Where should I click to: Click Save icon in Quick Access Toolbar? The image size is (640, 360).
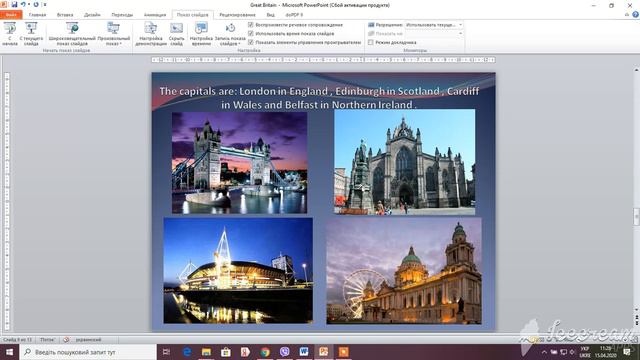coord(14,4)
